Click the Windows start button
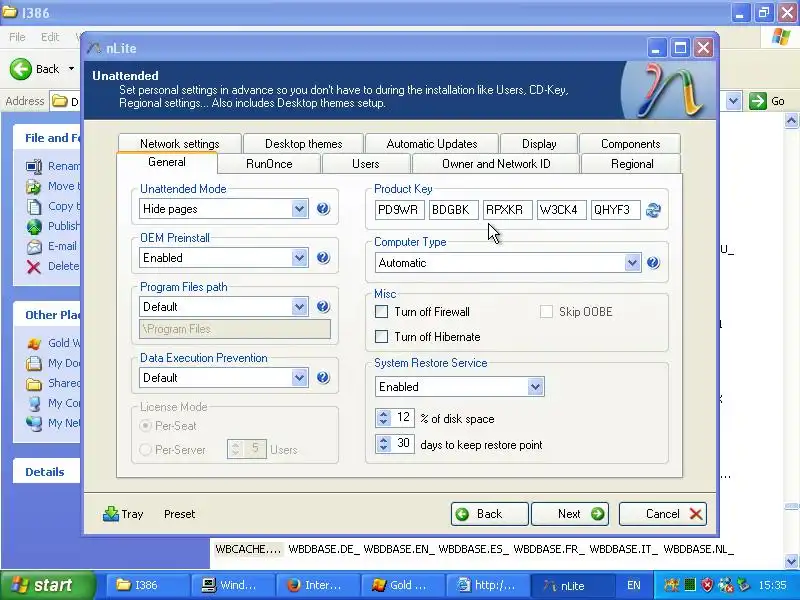This screenshot has width=800, height=600. 47,585
